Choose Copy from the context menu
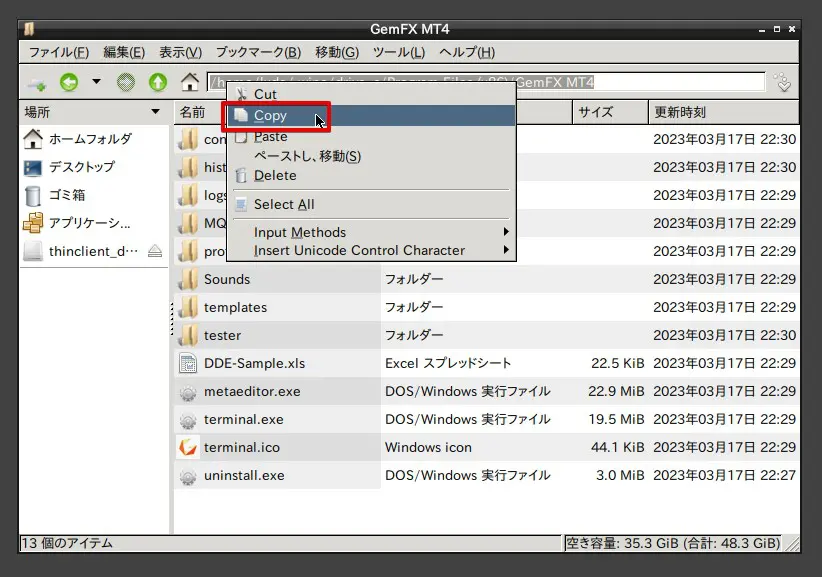Screen dimensions: 822x577 pyautogui.click(x=270, y=116)
